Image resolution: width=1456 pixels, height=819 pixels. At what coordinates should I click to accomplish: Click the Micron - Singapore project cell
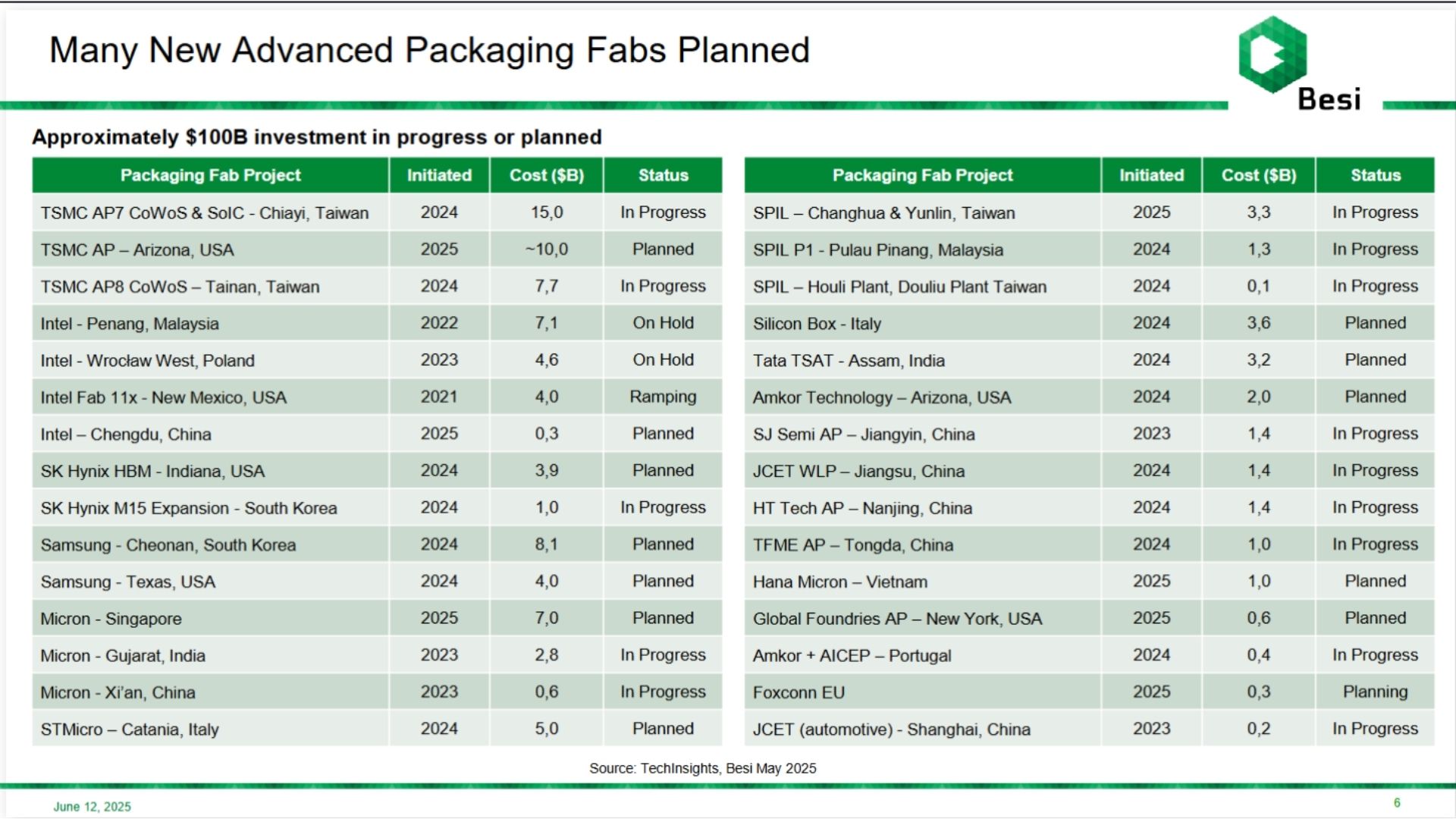[x=210, y=619]
